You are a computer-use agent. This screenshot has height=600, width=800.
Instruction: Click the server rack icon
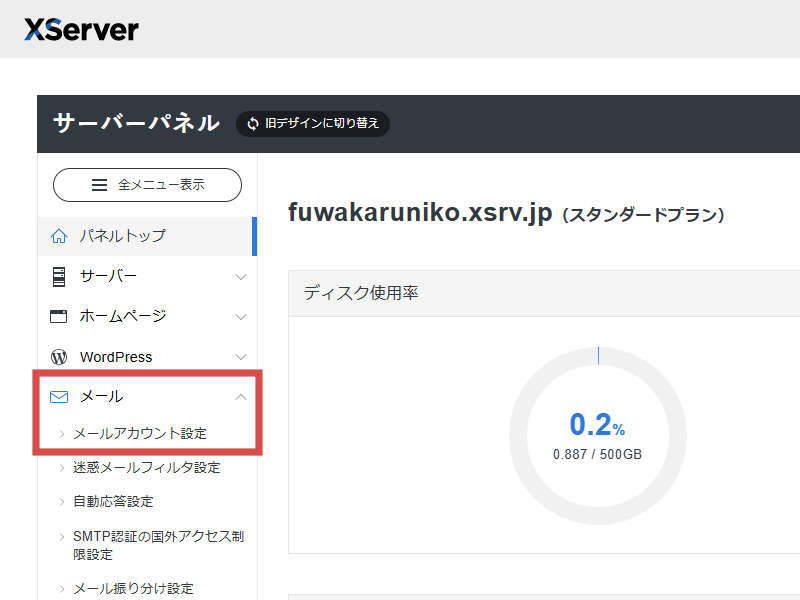pos(59,277)
